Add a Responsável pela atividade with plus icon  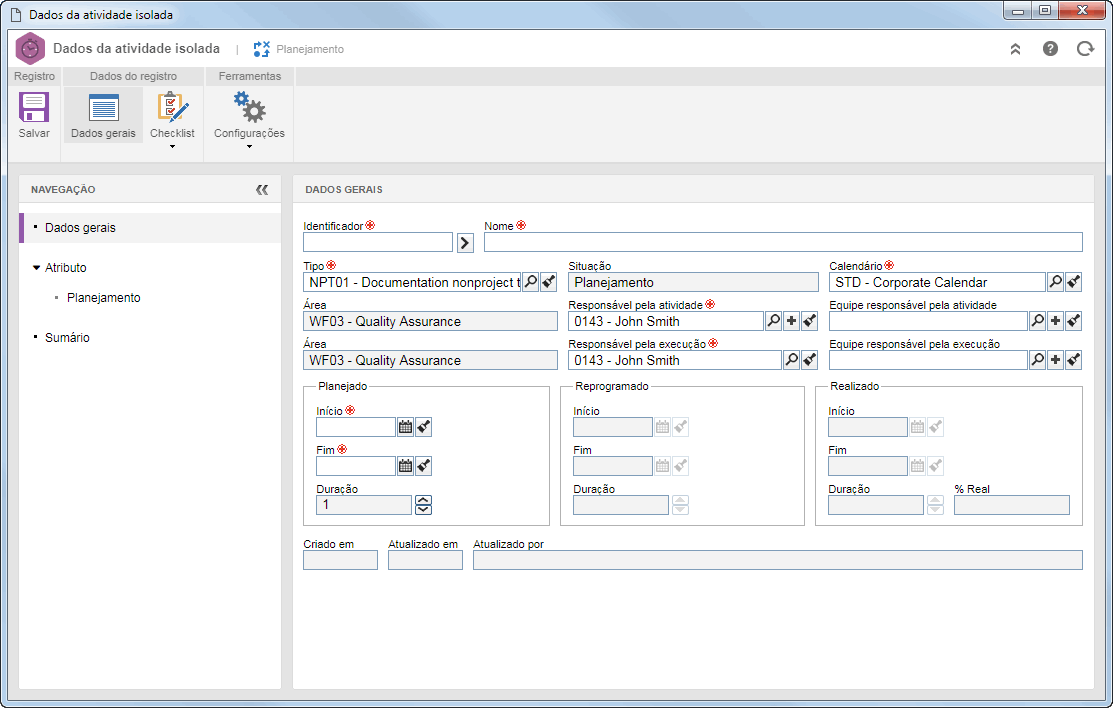click(x=791, y=321)
